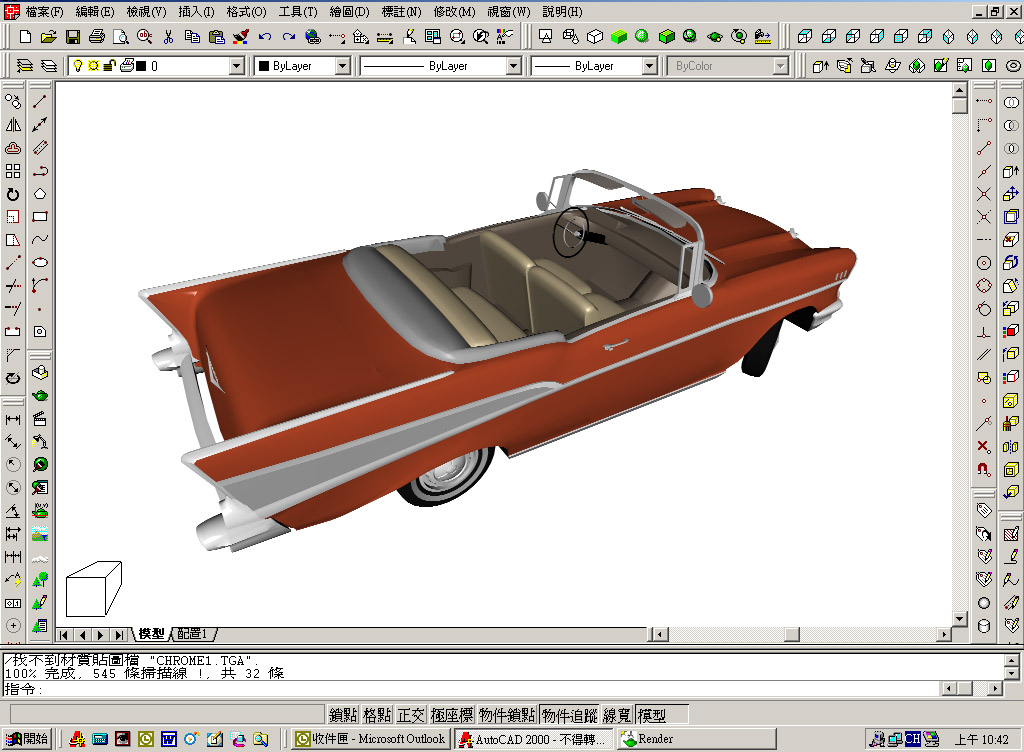
Task: Click the Cut scissors icon
Action: click(168, 37)
